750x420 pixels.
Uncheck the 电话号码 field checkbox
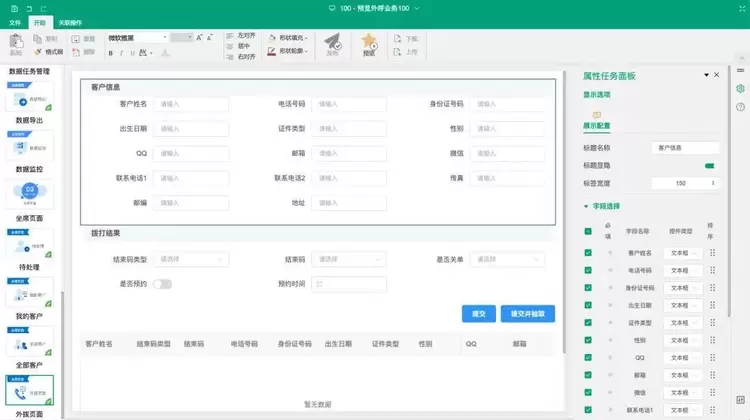(588, 270)
